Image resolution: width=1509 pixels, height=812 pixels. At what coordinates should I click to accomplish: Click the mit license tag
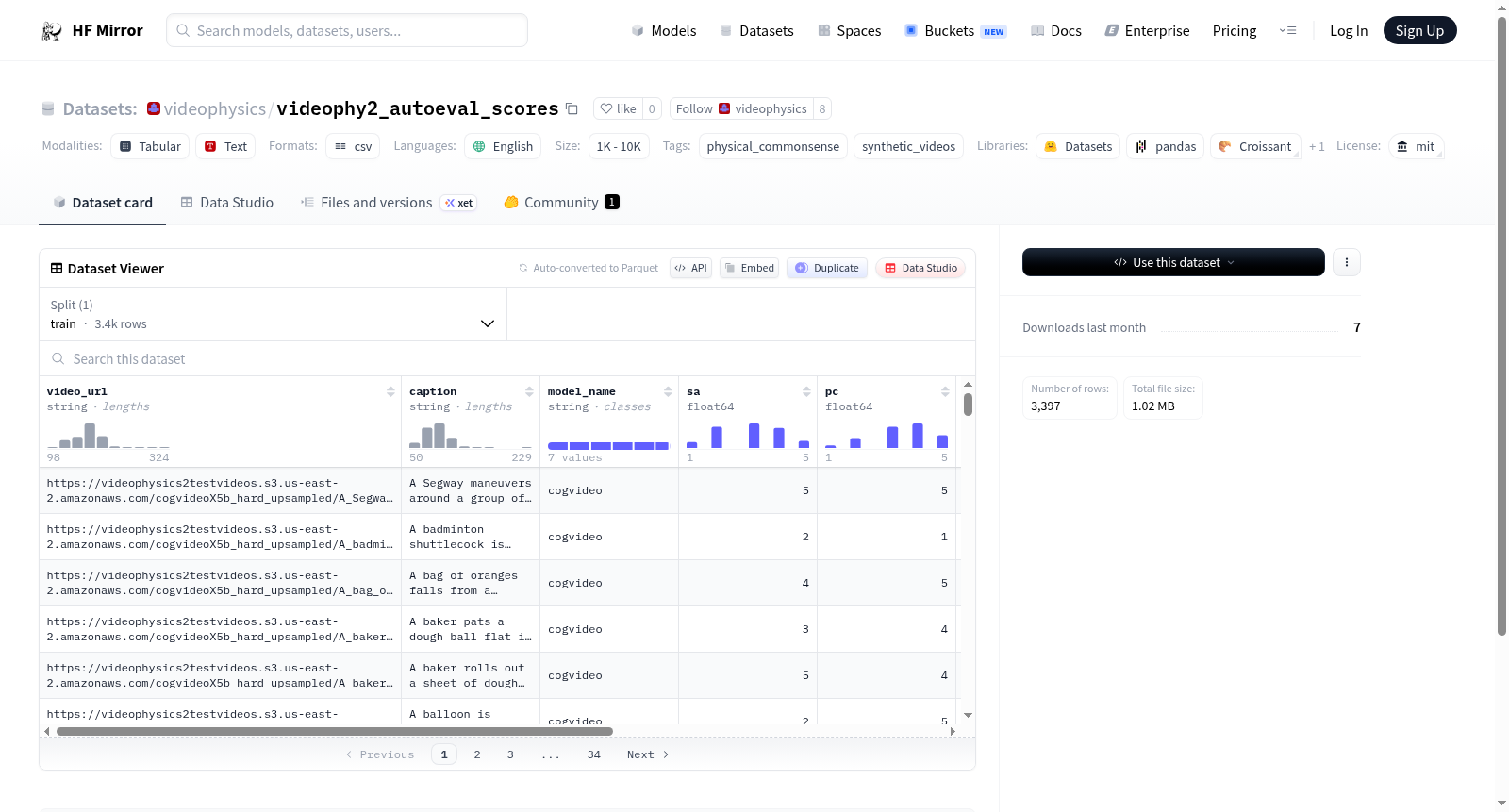tap(1416, 146)
